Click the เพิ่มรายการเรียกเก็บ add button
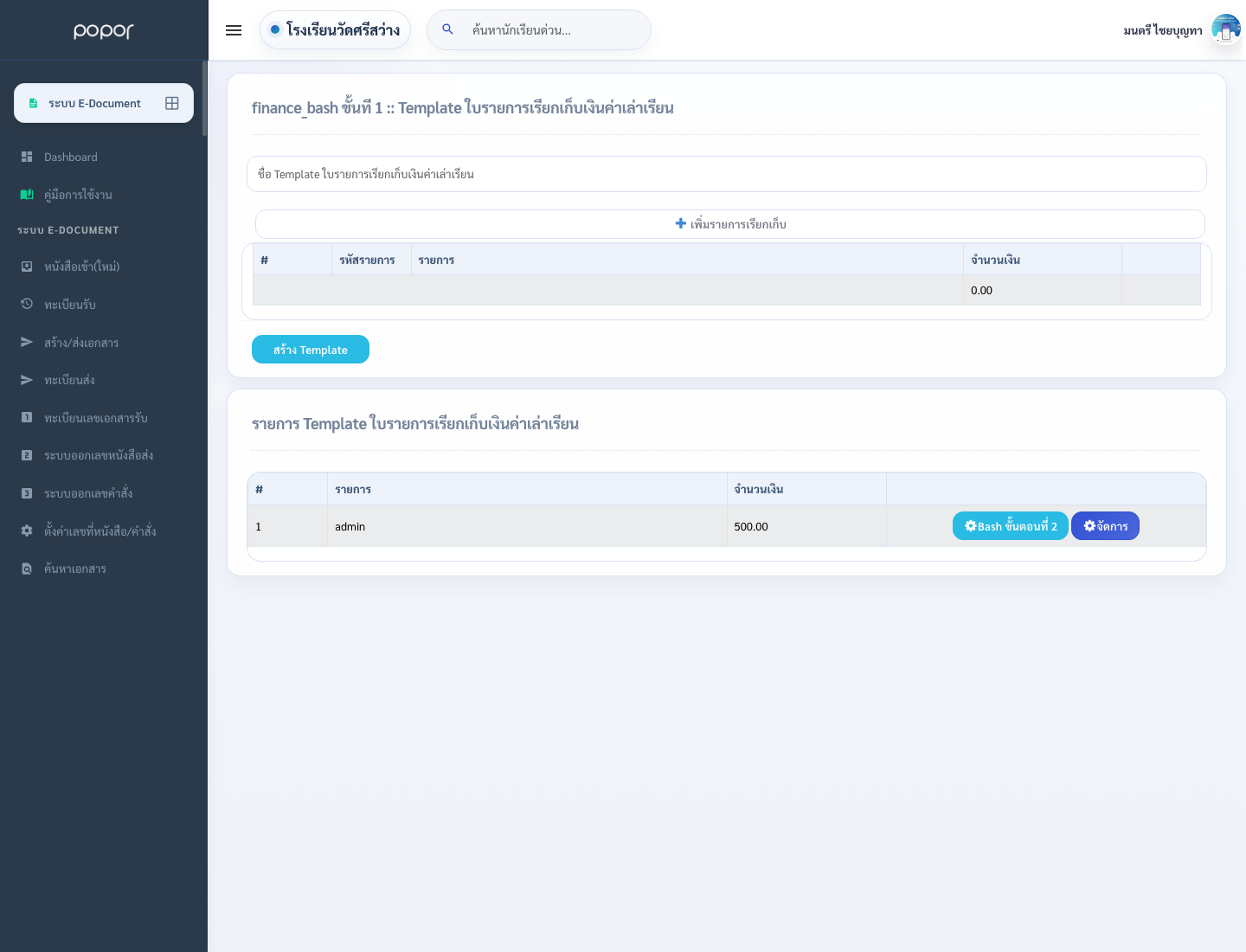The width and height of the screenshot is (1246, 952). (730, 224)
